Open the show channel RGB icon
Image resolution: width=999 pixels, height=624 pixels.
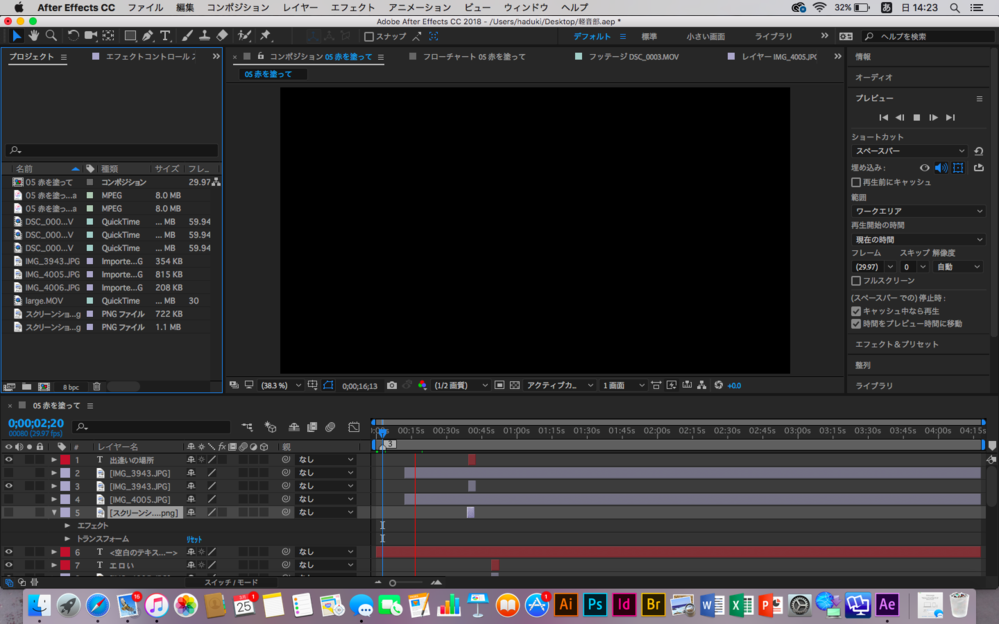point(422,386)
